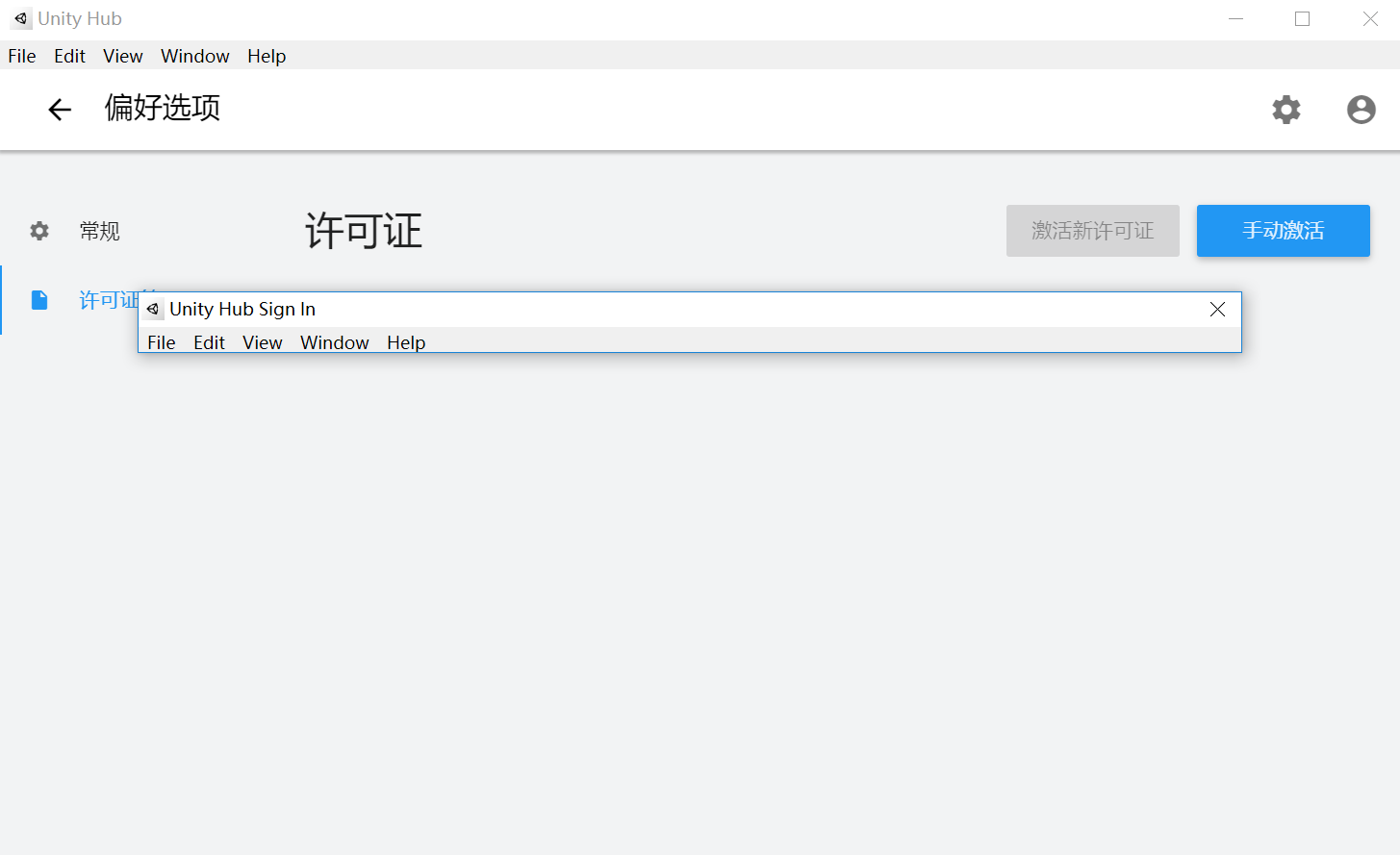Screen dimensions: 1400x855
Task: Open View menu in Sign In window
Action: 263,342
